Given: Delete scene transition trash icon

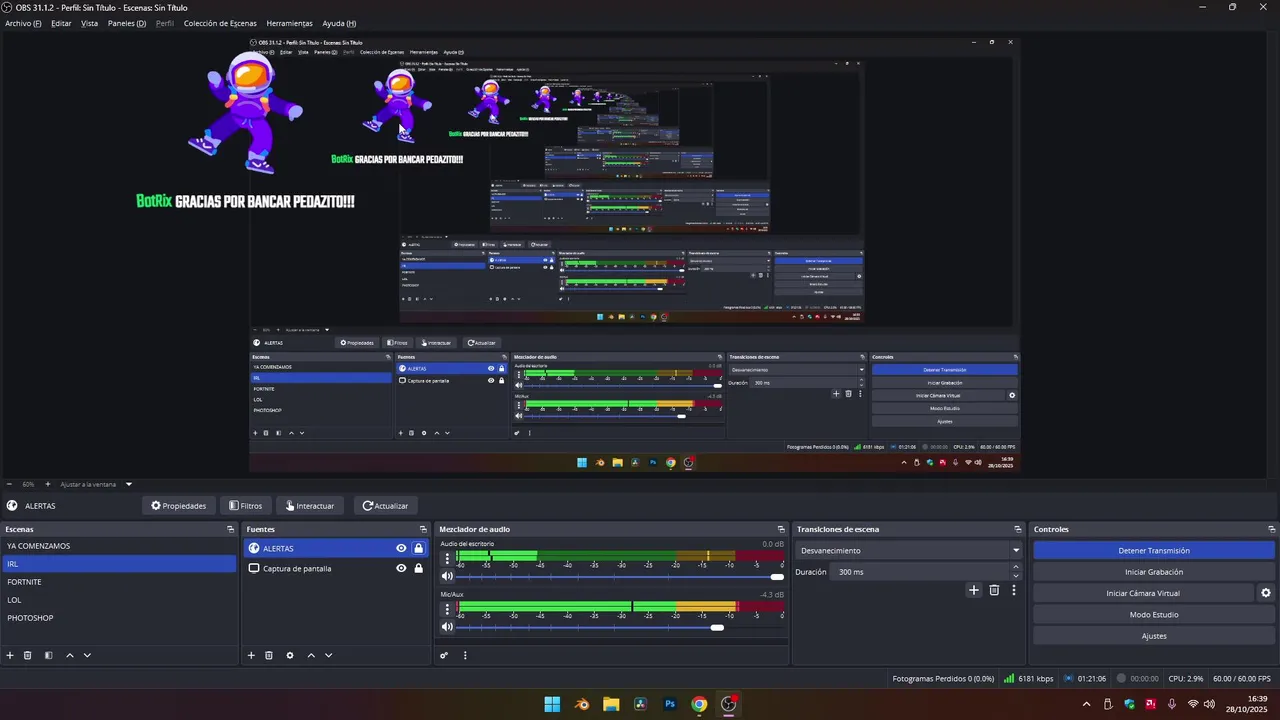Looking at the screenshot, I should pos(994,590).
